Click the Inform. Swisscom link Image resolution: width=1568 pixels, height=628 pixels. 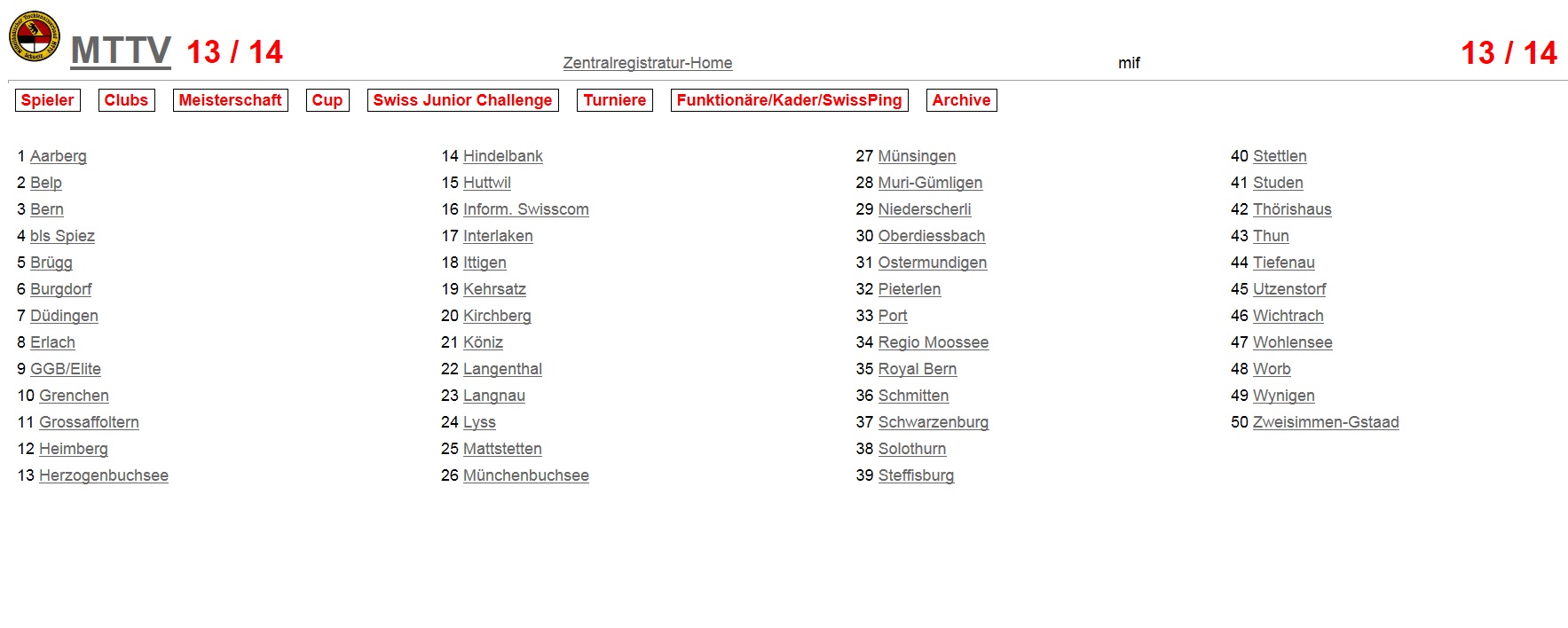(526, 209)
